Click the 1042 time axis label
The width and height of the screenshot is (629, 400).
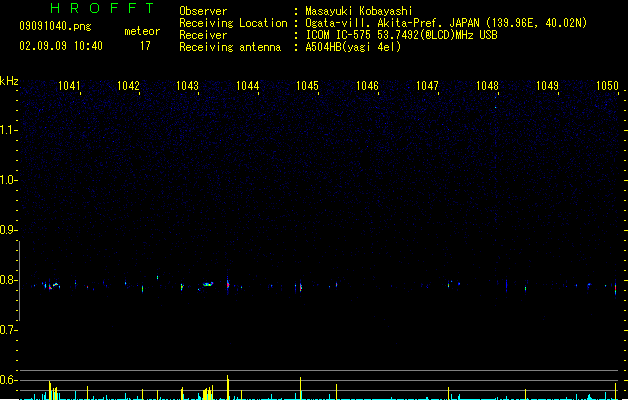[x=128, y=86]
